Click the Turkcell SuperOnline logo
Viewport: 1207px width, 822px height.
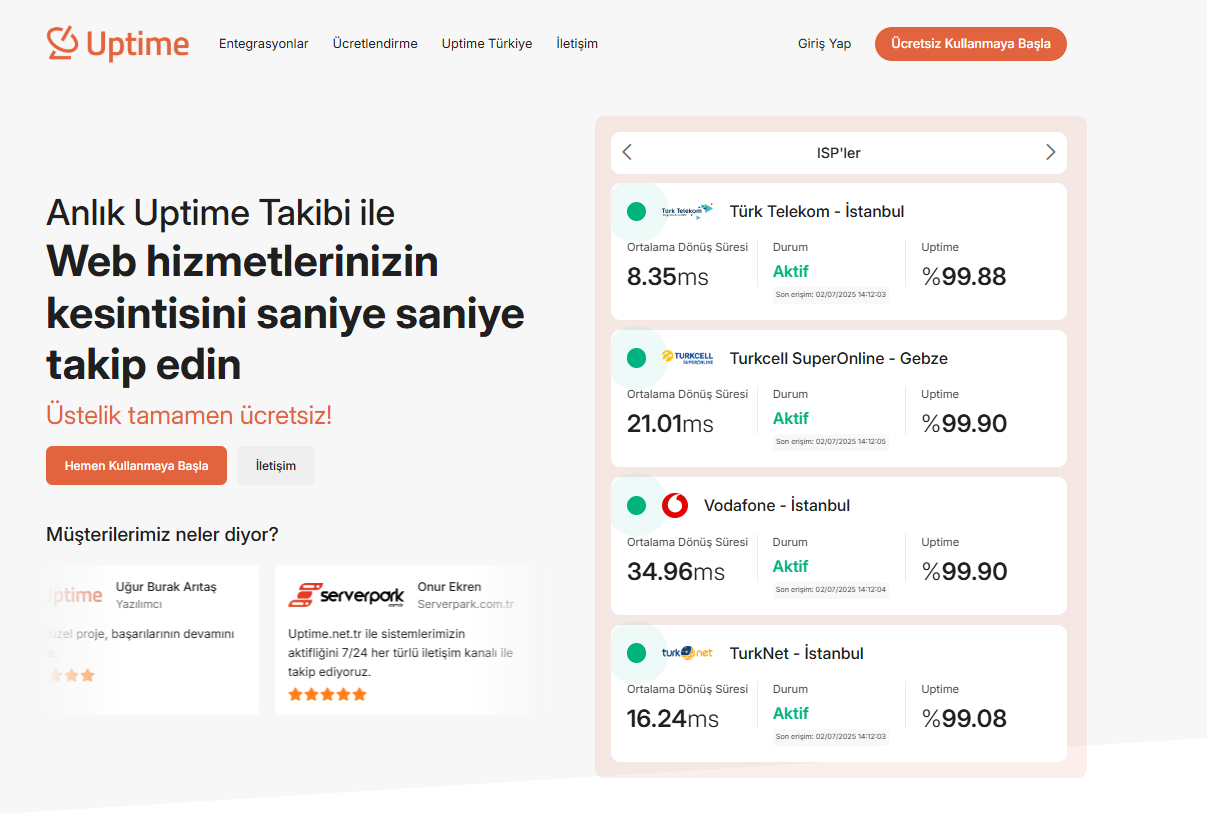pyautogui.click(x=687, y=358)
